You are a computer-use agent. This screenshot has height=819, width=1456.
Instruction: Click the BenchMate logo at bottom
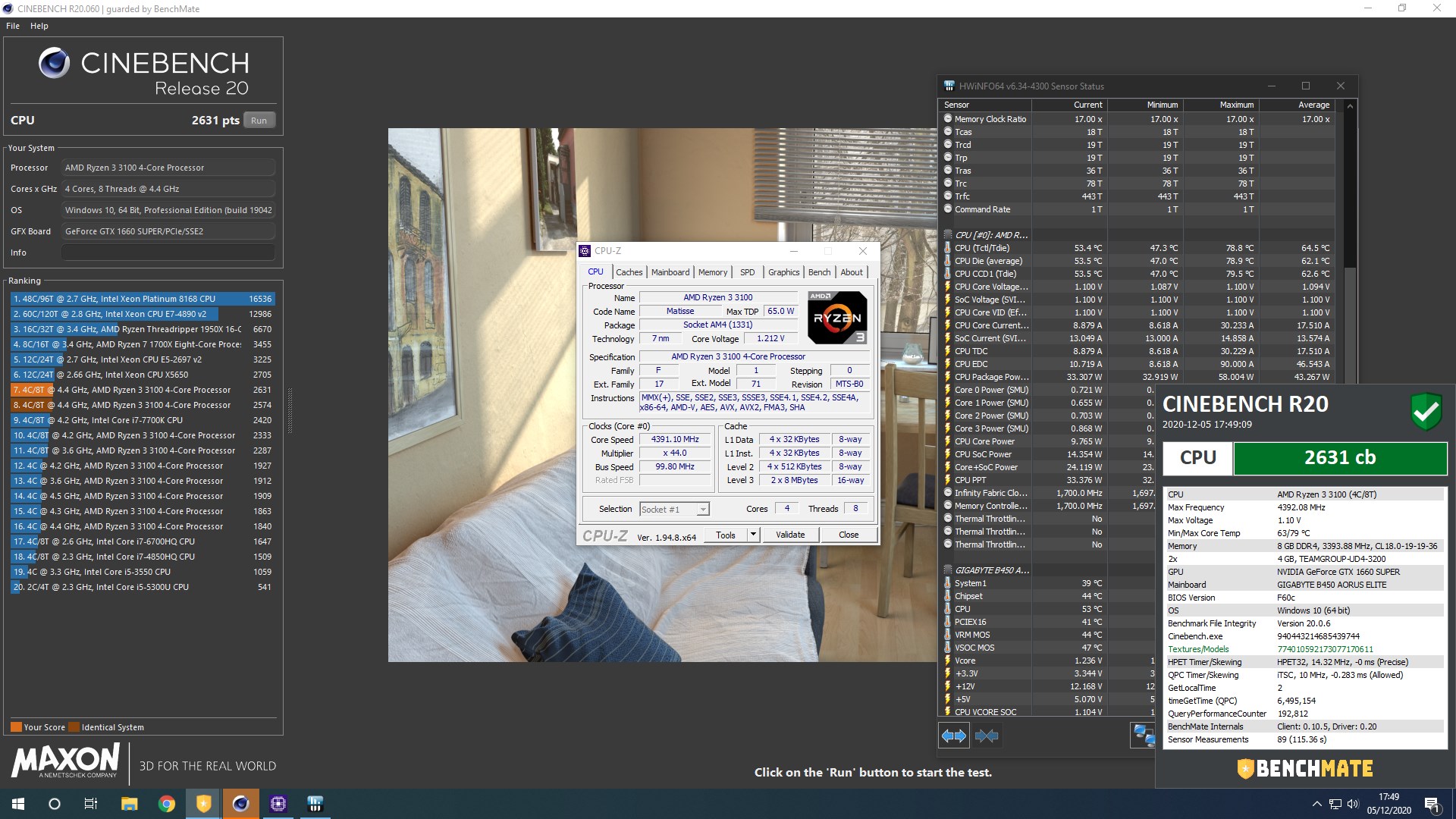click(x=1305, y=769)
